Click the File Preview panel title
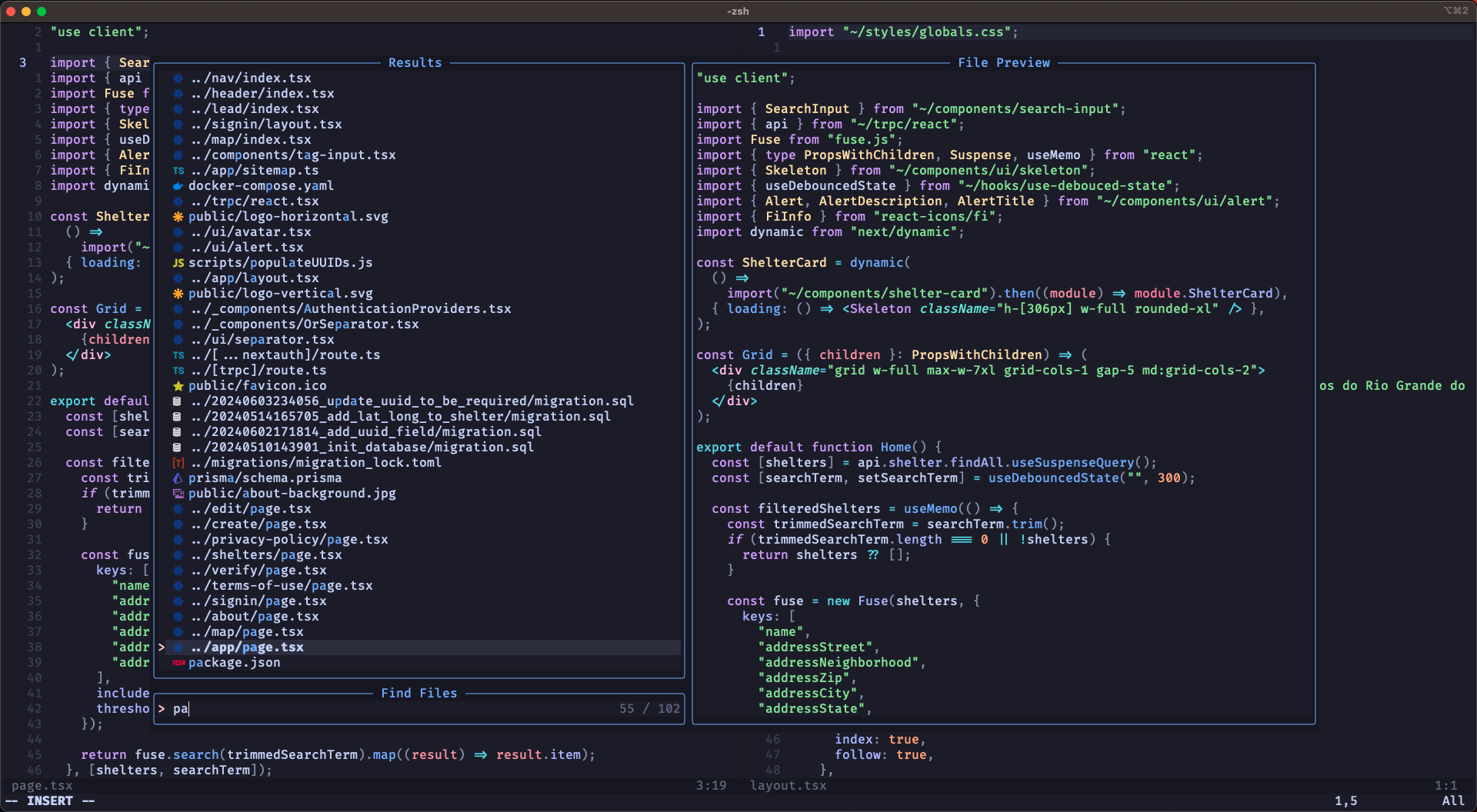This screenshot has height=812, width=1477. click(1004, 63)
